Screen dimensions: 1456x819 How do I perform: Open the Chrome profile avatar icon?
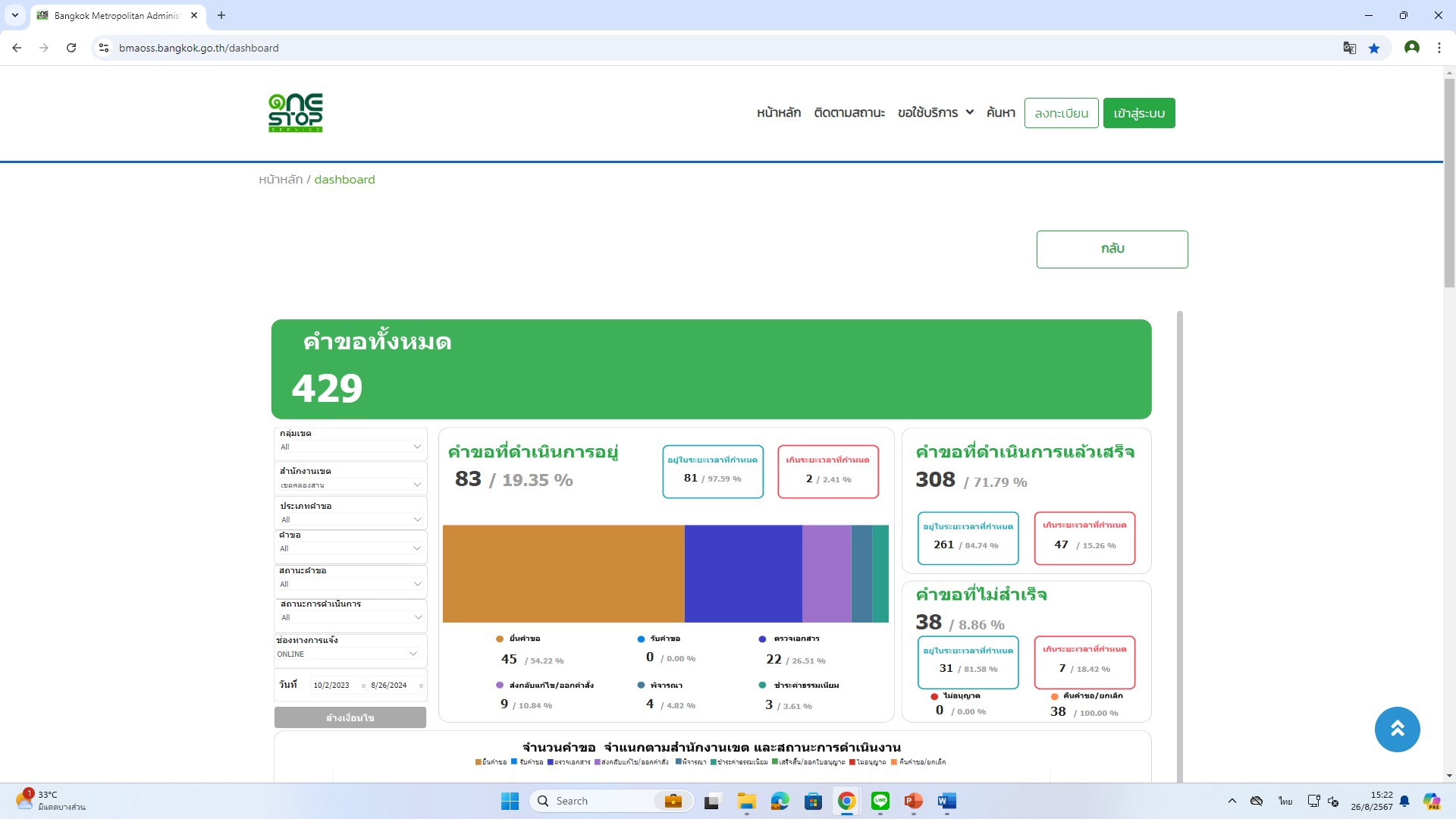pos(1411,48)
